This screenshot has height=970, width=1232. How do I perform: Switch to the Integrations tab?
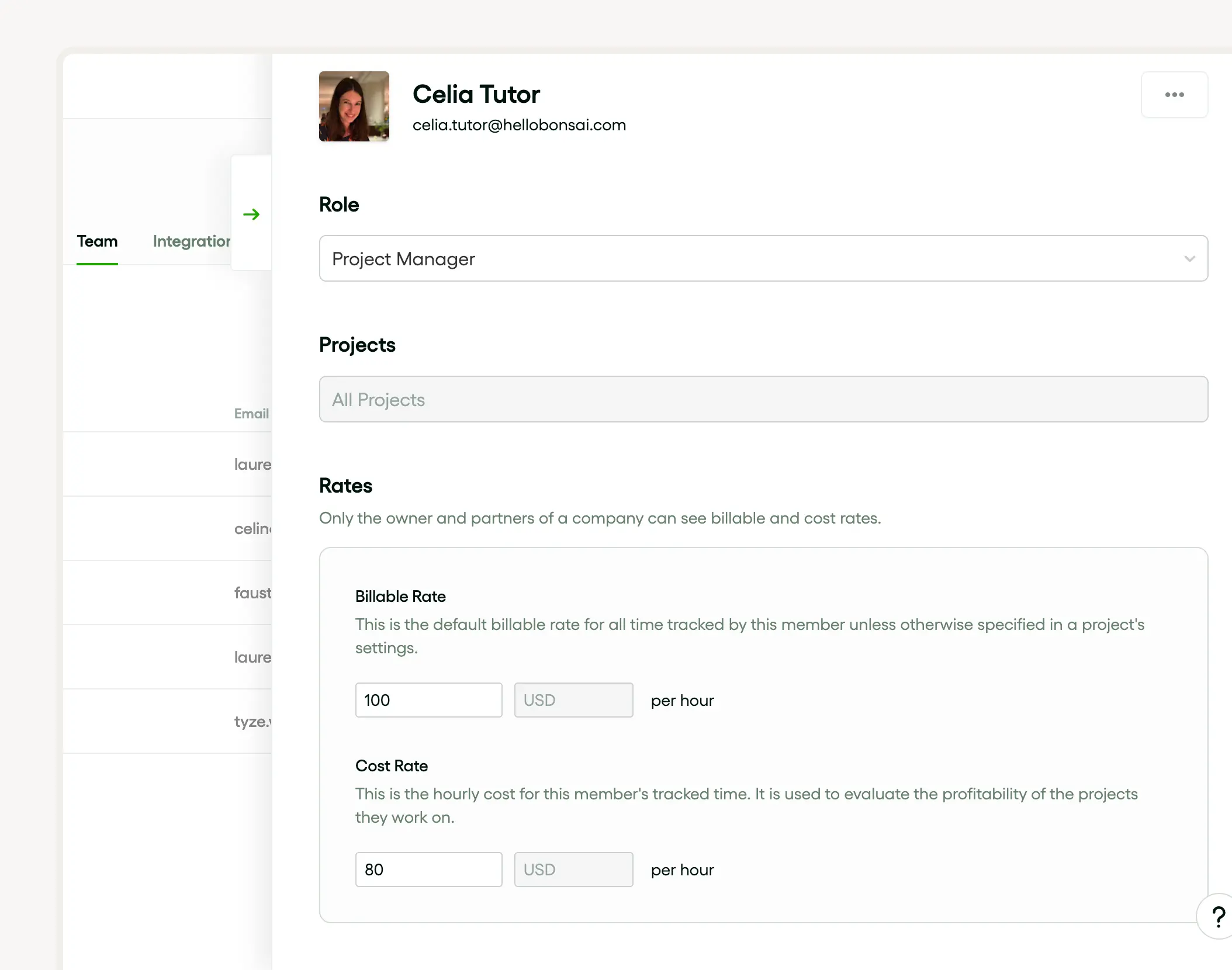[191, 241]
